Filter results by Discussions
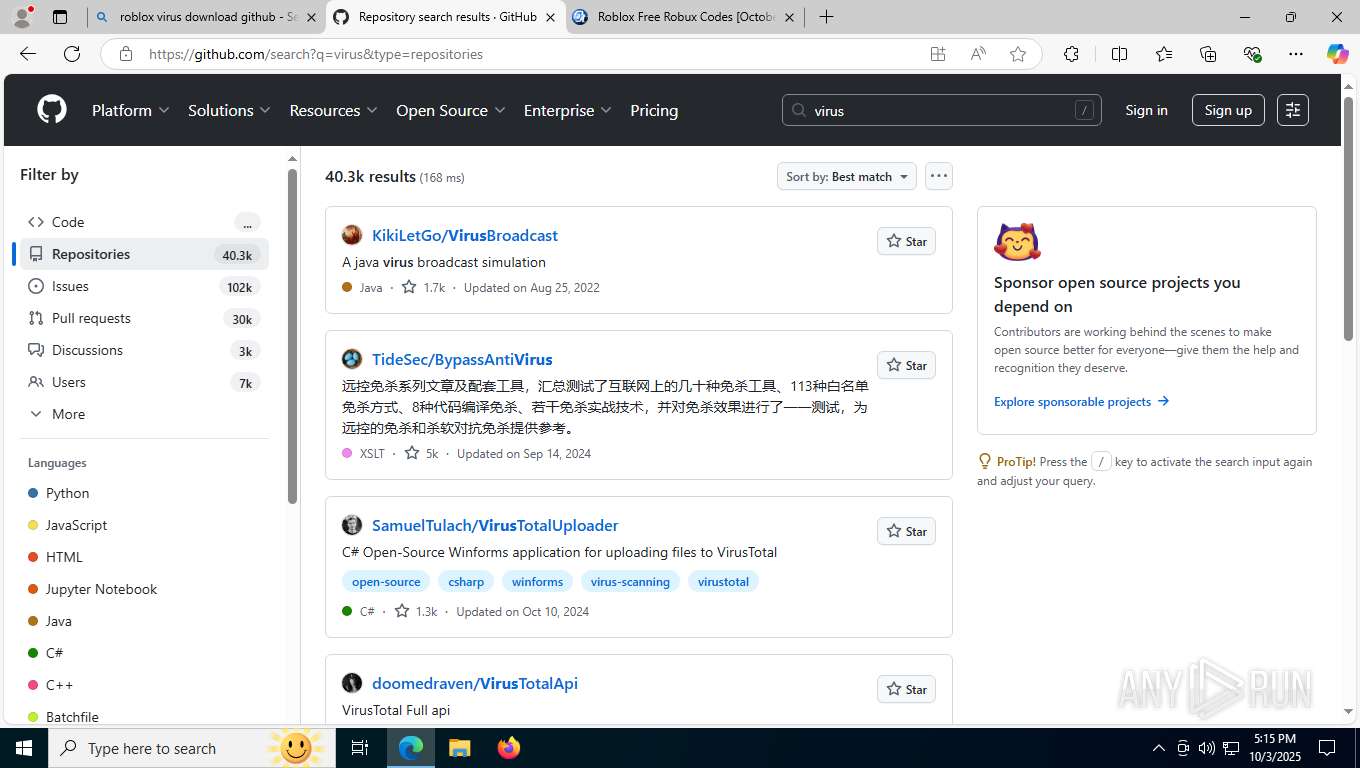Image resolution: width=1360 pixels, height=768 pixels. point(144,350)
